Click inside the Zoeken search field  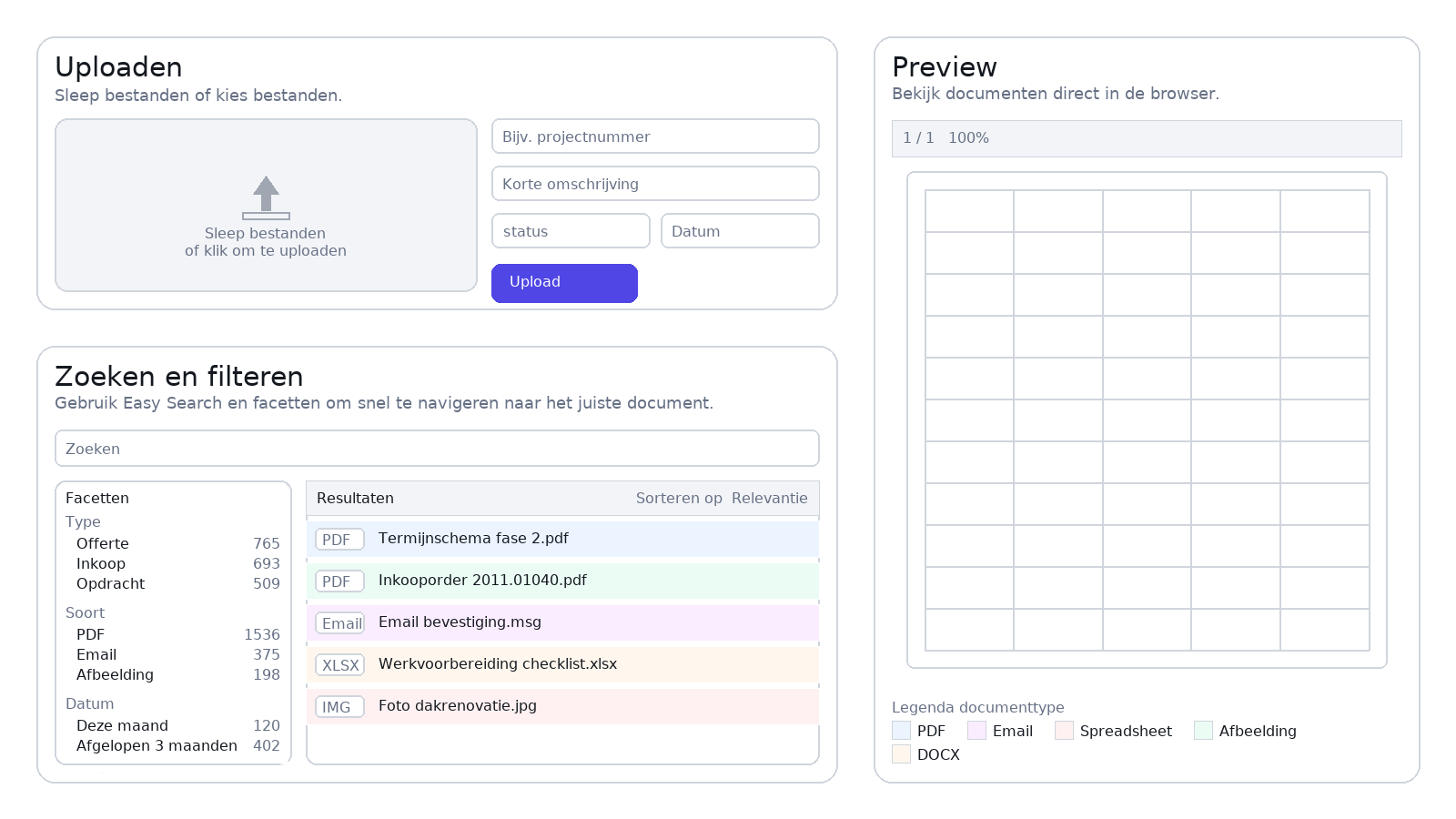437,448
